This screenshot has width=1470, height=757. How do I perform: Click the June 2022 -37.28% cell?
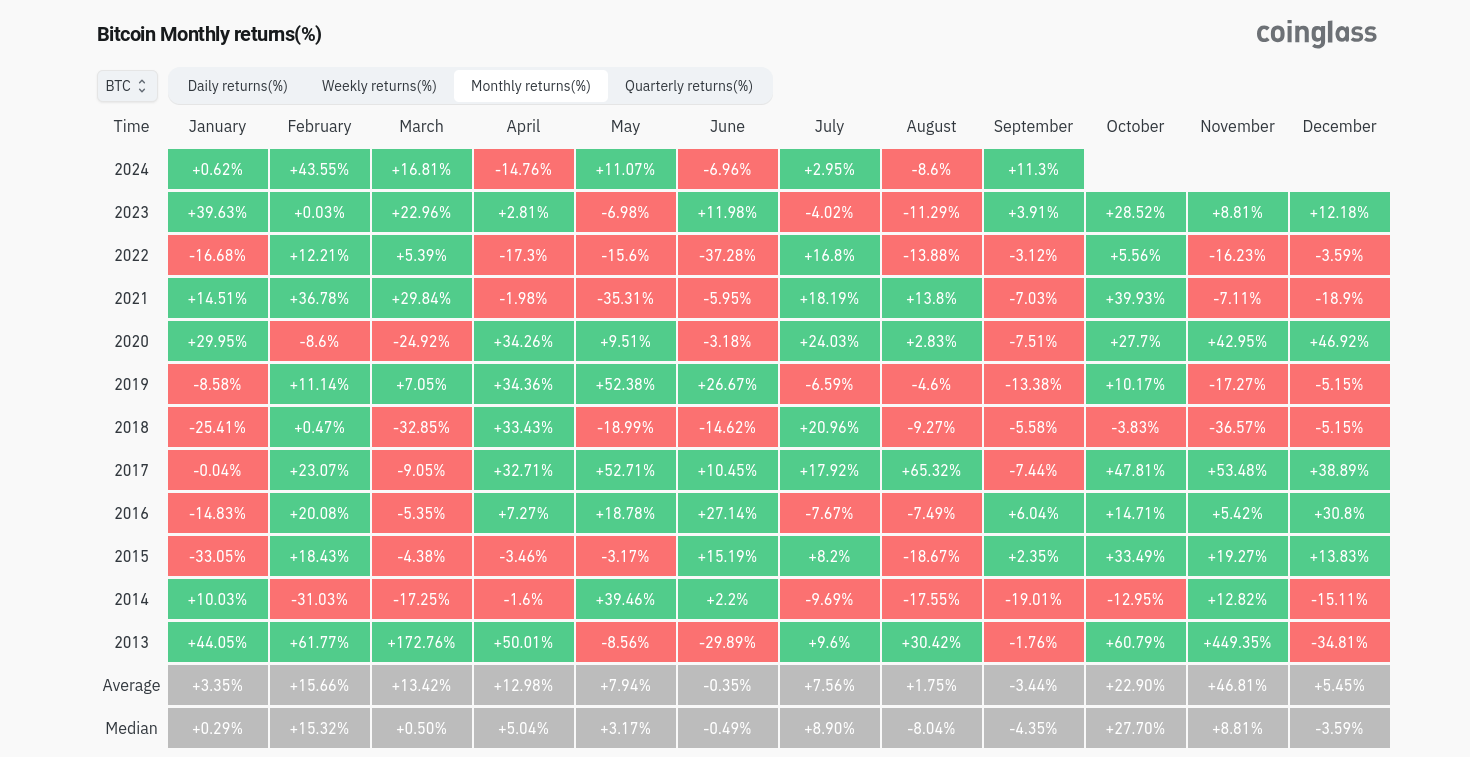click(727, 255)
